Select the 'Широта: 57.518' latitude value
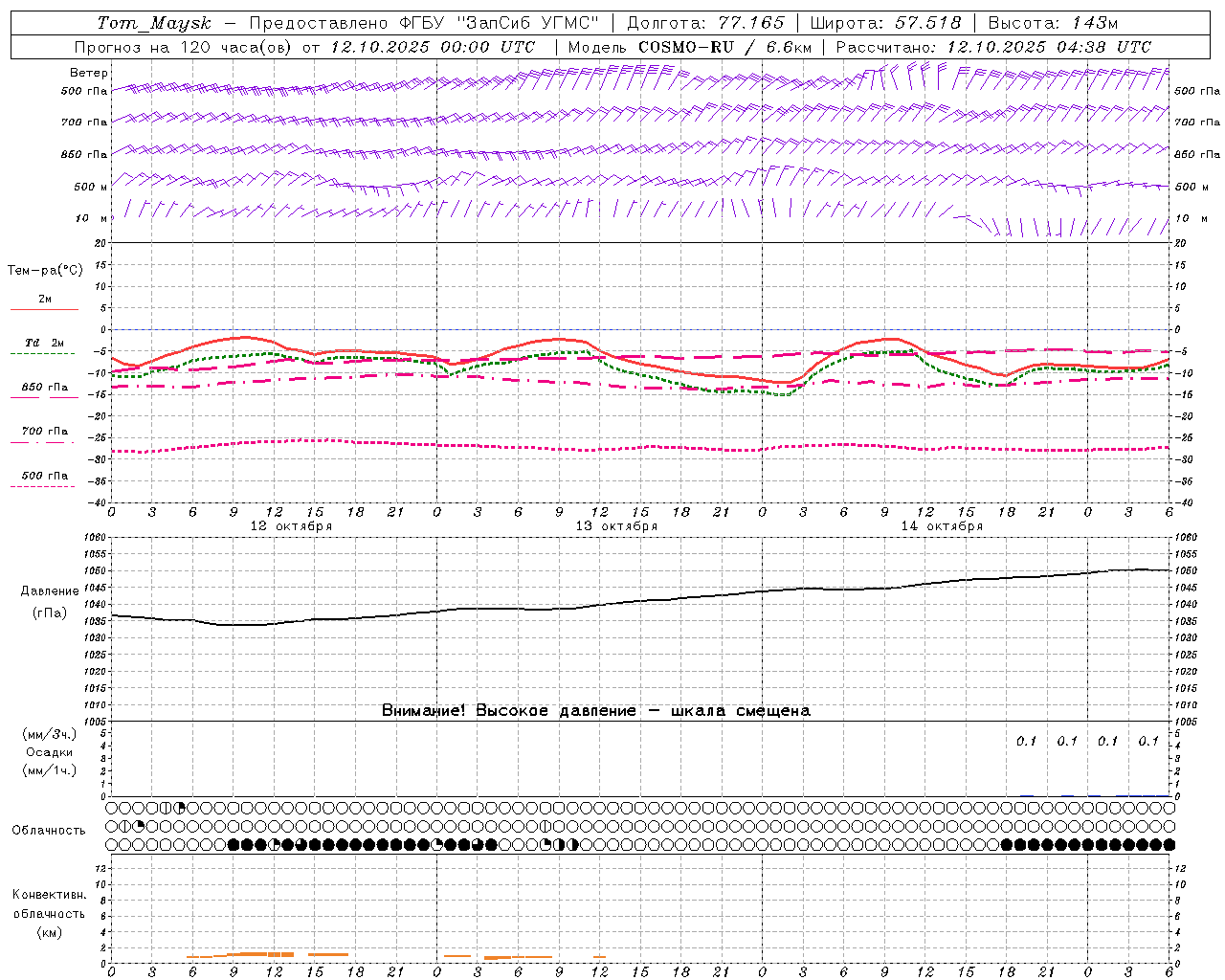Viewport: 1225px width, 980px height. click(886, 23)
